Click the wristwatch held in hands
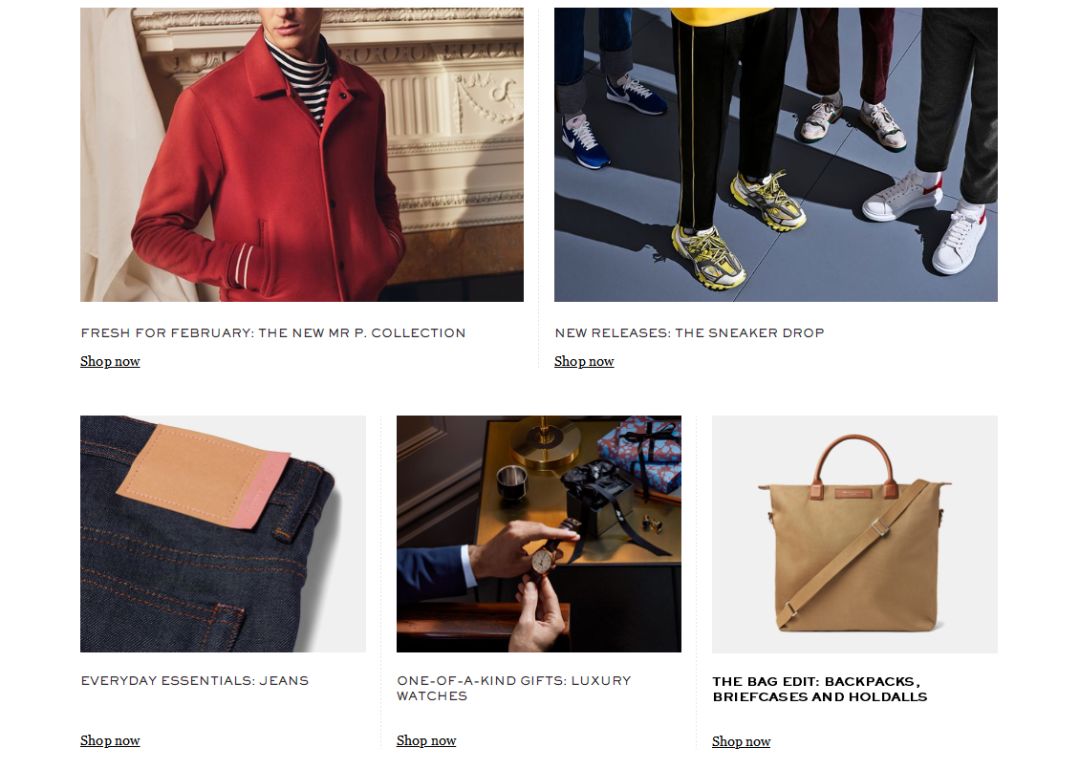1080x769 pixels. [x=543, y=560]
